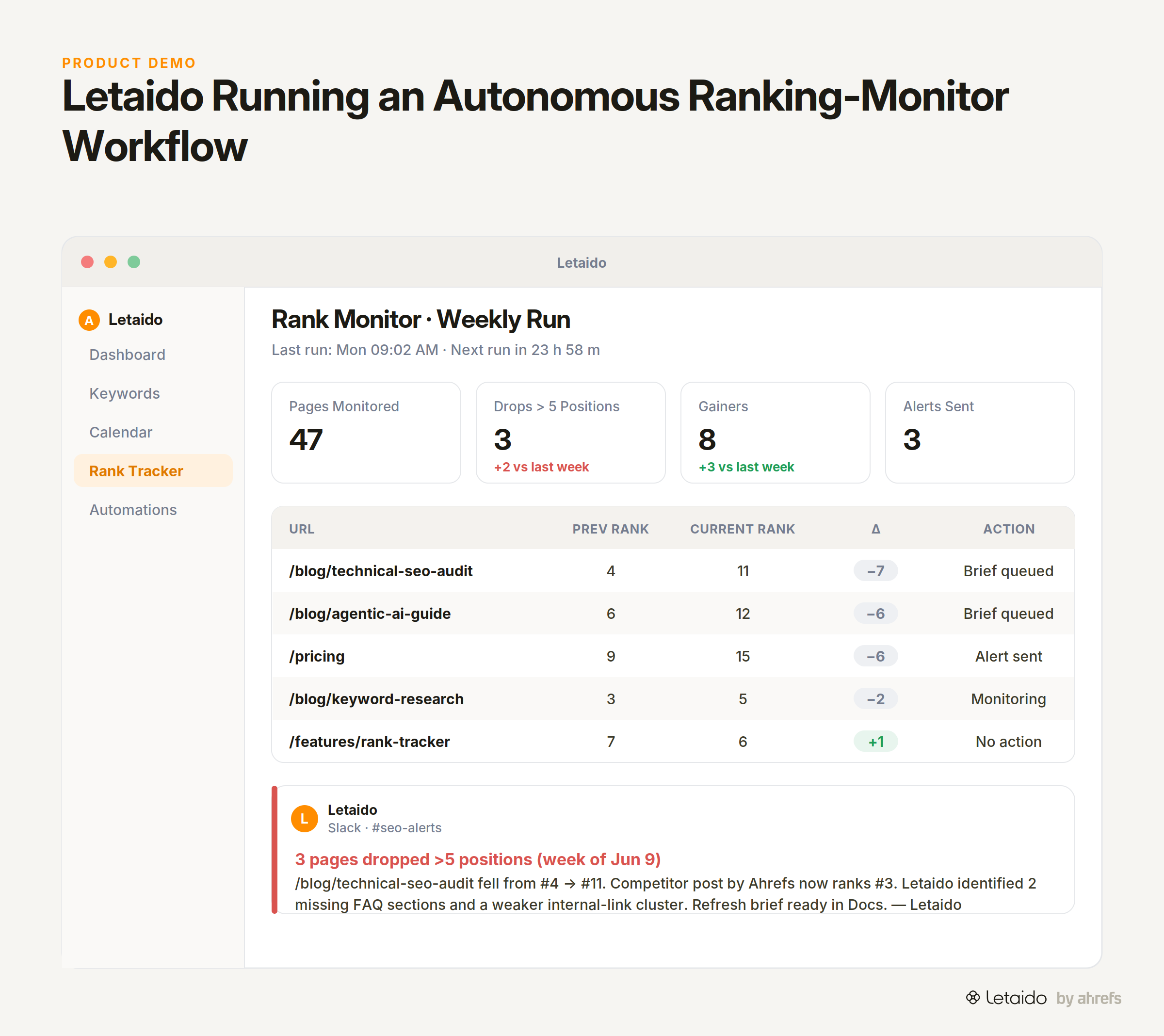Viewport: 1164px width, 1036px height.
Task: Sort by the URL column header
Action: (x=302, y=529)
